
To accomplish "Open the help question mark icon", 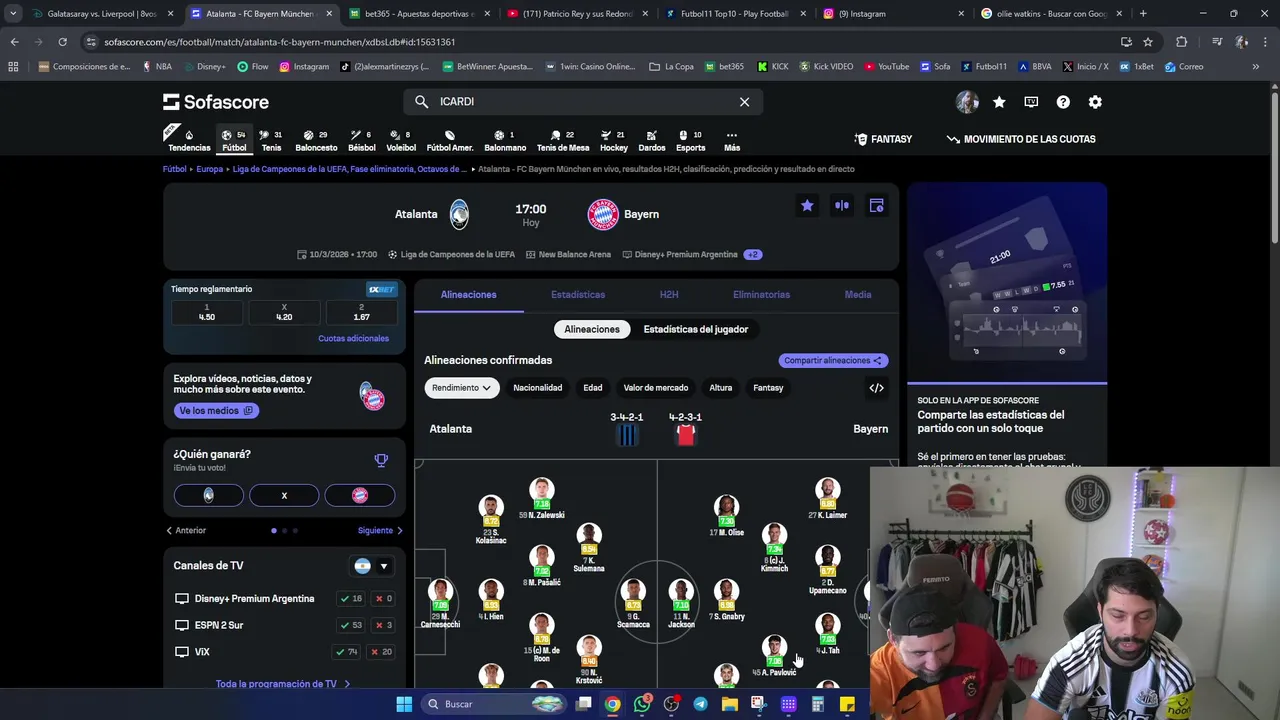I will pos(1063,102).
